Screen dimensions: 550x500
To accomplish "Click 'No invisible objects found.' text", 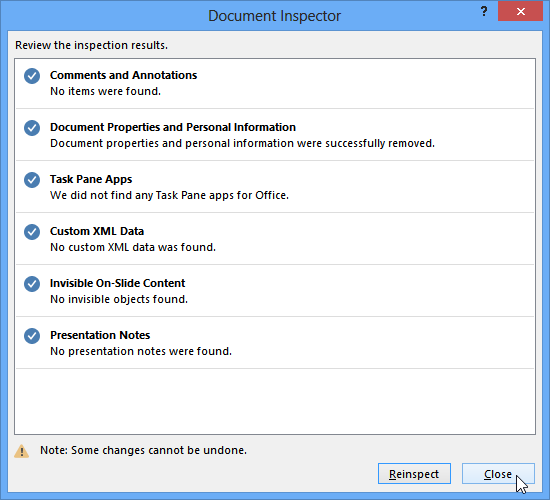I will [x=119, y=299].
